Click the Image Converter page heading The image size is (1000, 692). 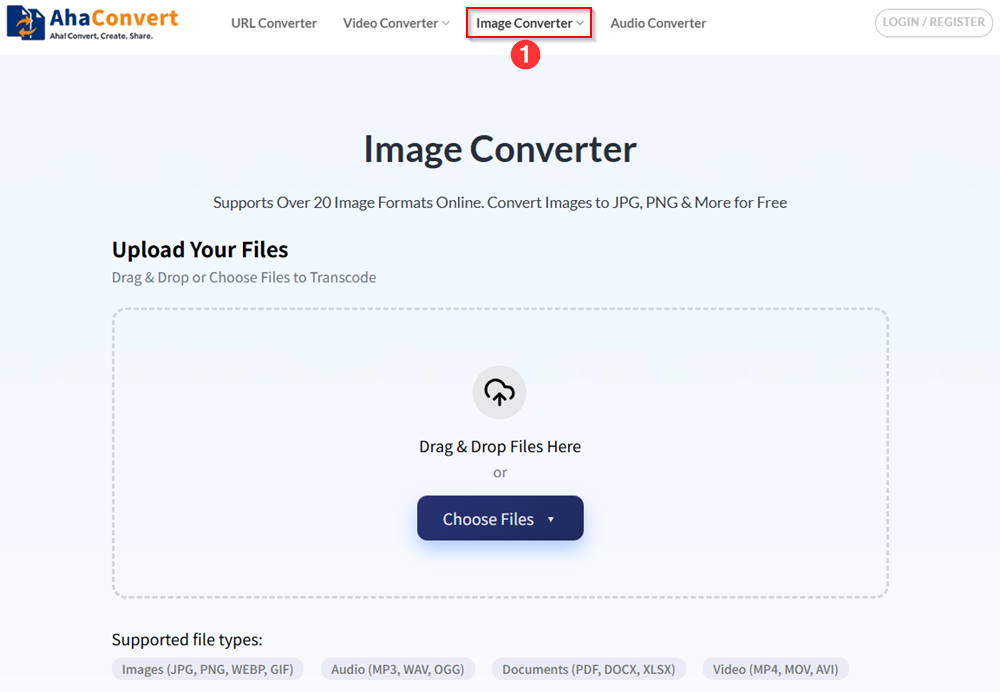coord(500,149)
